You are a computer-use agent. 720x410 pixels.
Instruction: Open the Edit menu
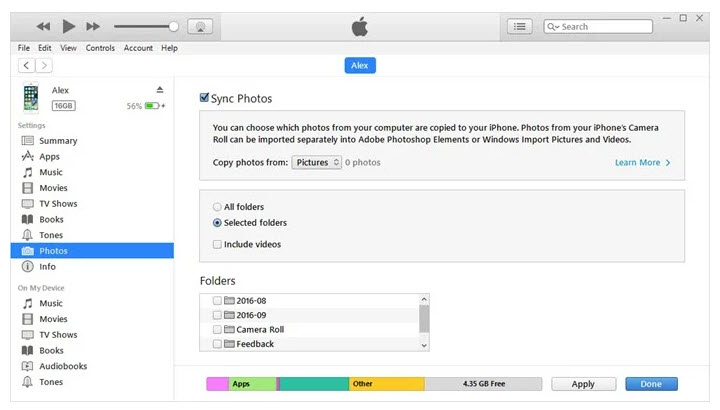coord(45,48)
